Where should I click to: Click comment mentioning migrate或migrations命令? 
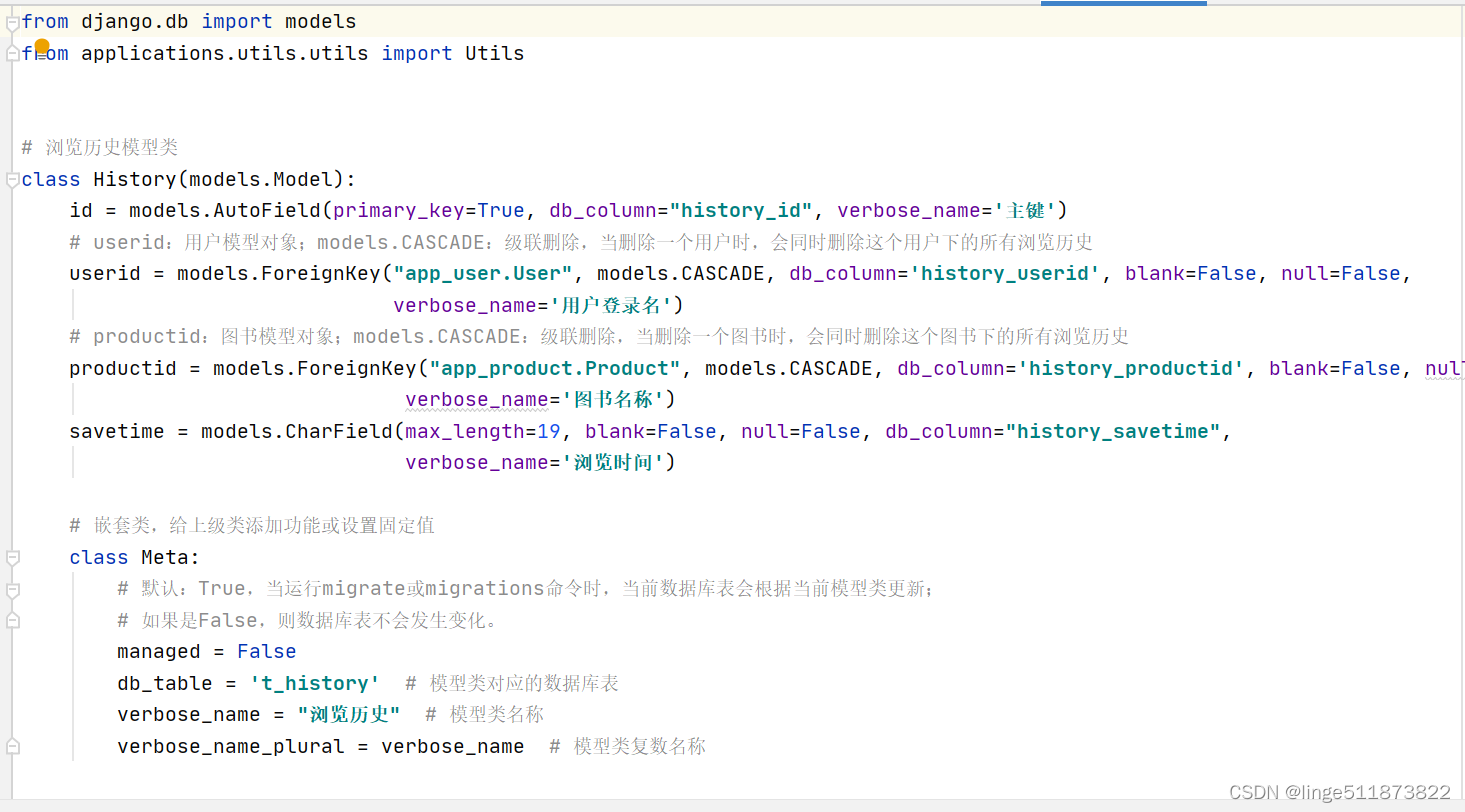point(526,588)
